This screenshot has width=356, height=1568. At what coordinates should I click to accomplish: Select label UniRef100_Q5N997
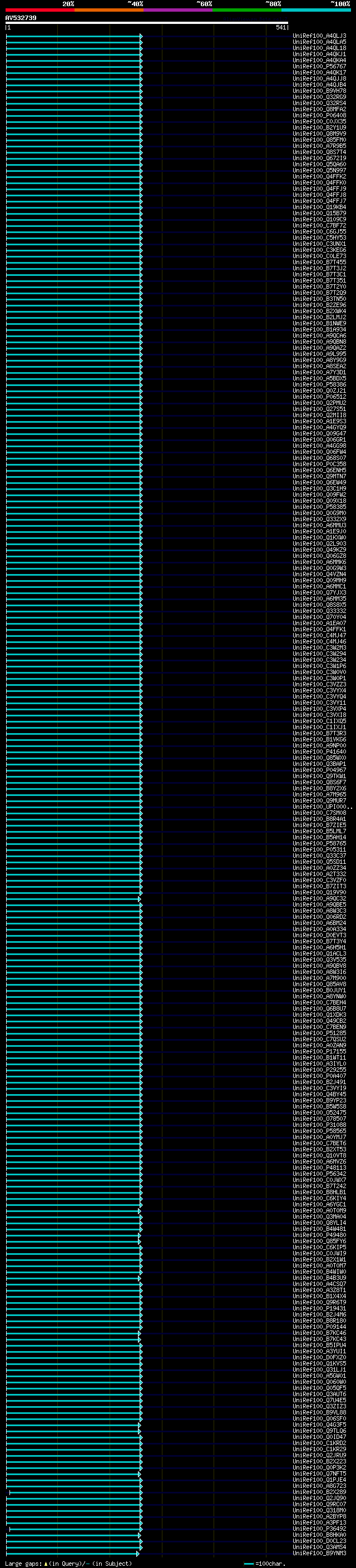click(x=319, y=170)
